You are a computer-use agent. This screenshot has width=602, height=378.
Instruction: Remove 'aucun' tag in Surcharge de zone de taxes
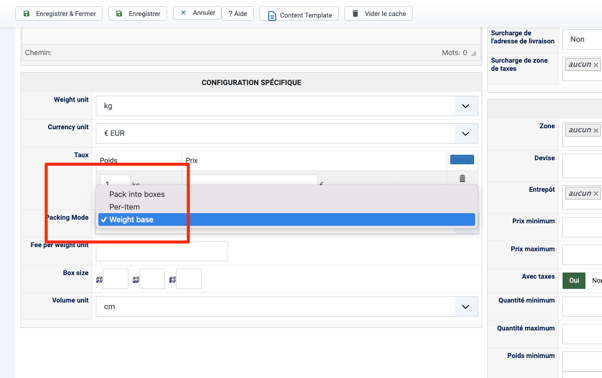pos(596,65)
